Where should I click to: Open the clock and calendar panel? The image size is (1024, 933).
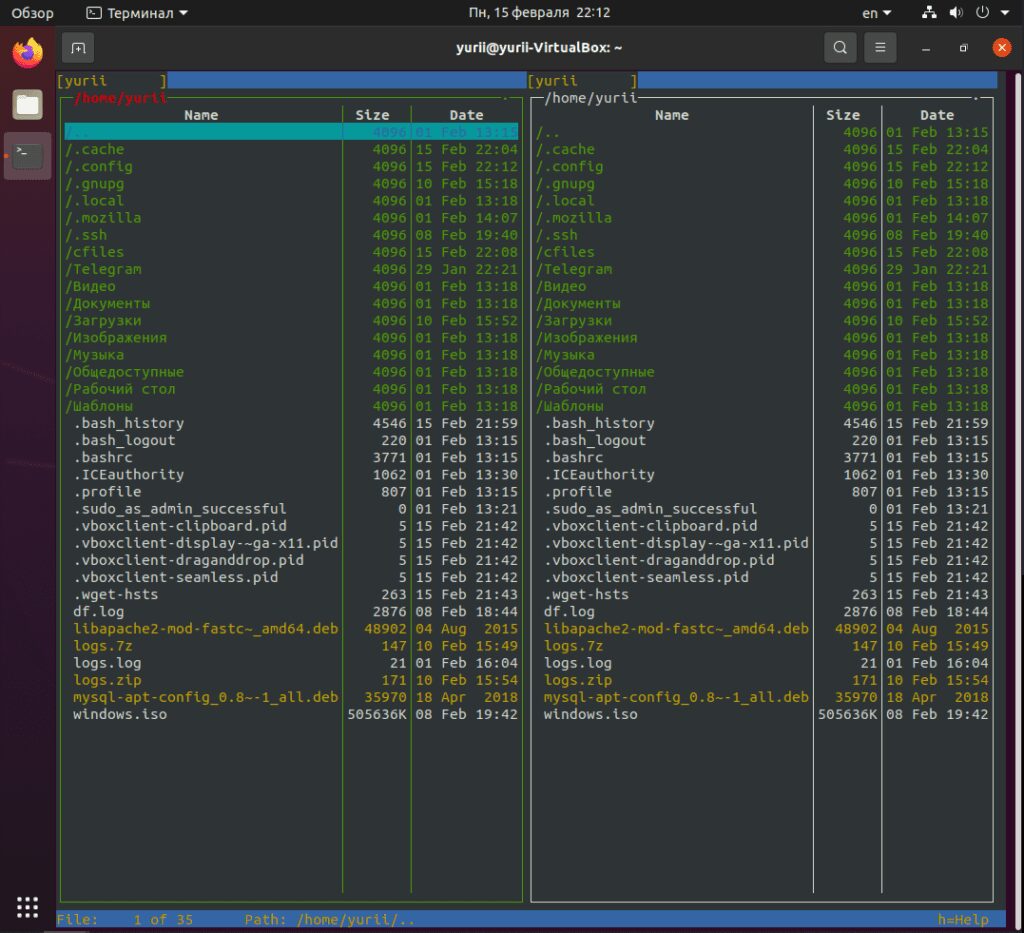539,13
